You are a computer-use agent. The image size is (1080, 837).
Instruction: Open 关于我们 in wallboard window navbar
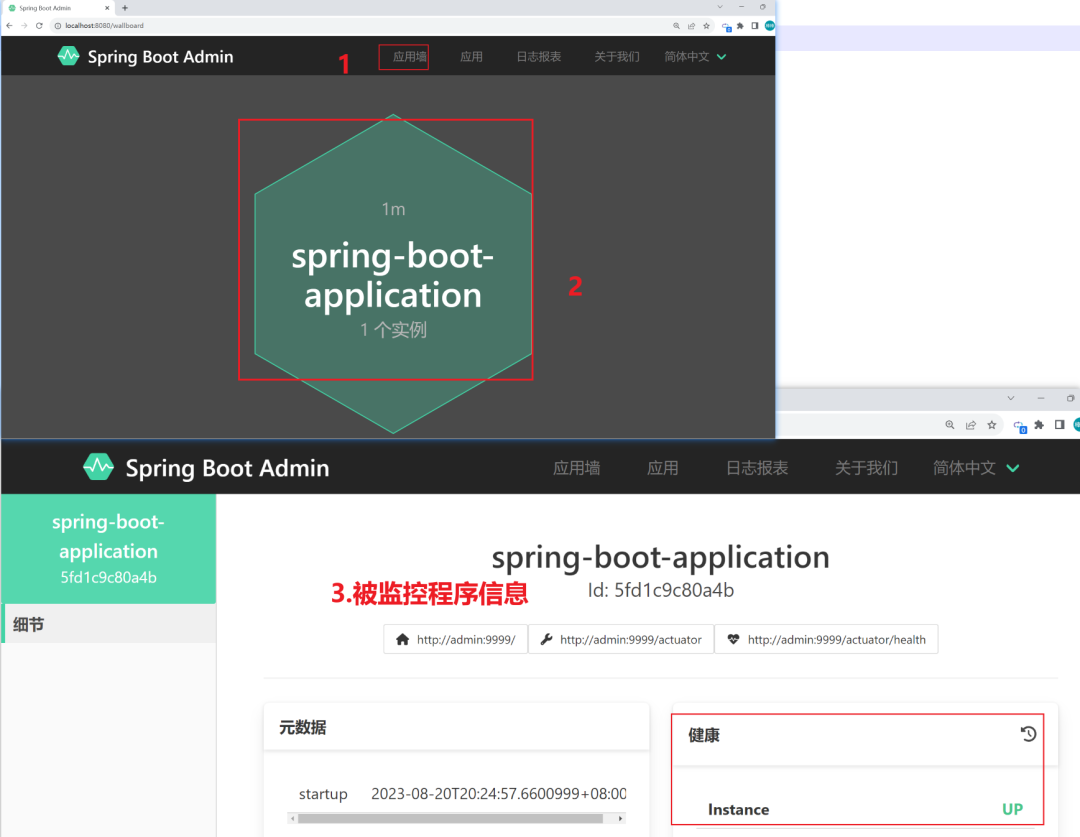616,56
